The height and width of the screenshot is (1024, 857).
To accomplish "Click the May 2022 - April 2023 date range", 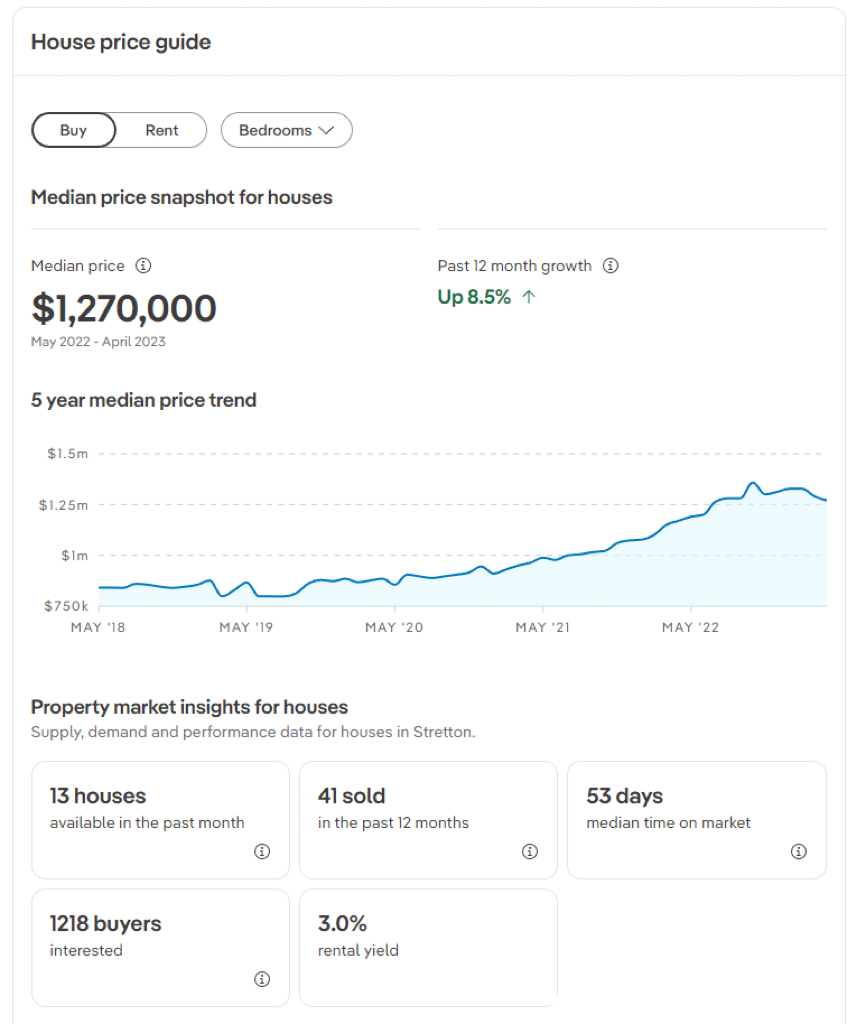I will [x=99, y=342].
